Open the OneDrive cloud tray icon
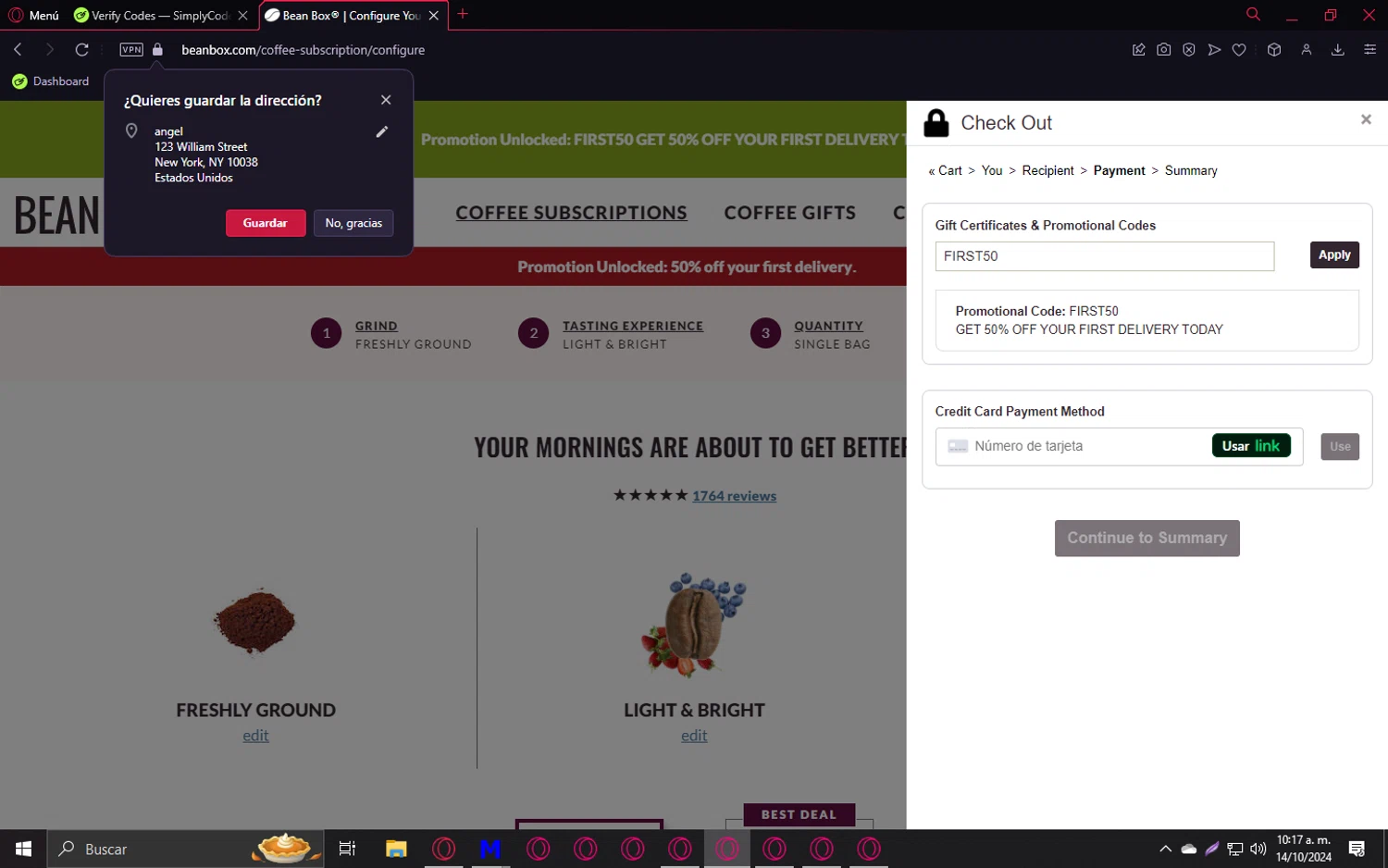The width and height of the screenshot is (1388, 868). tap(1189, 849)
